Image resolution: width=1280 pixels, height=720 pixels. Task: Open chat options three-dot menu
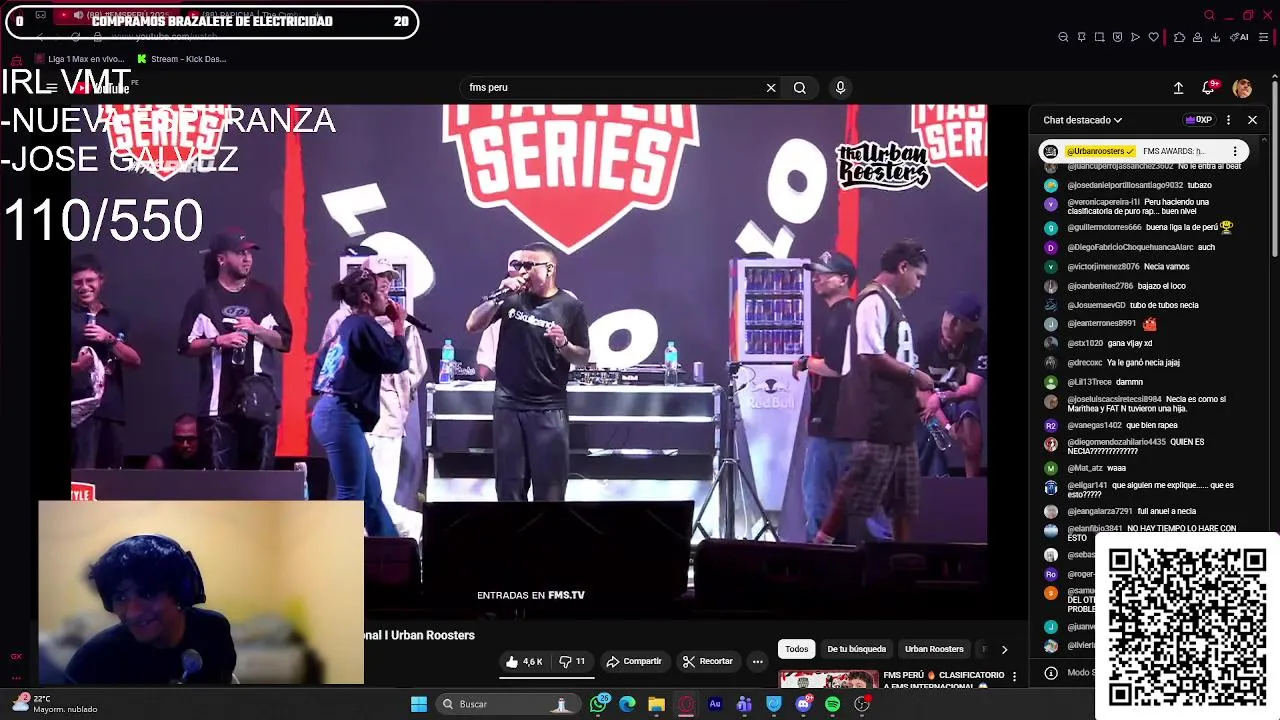[x=1229, y=120]
